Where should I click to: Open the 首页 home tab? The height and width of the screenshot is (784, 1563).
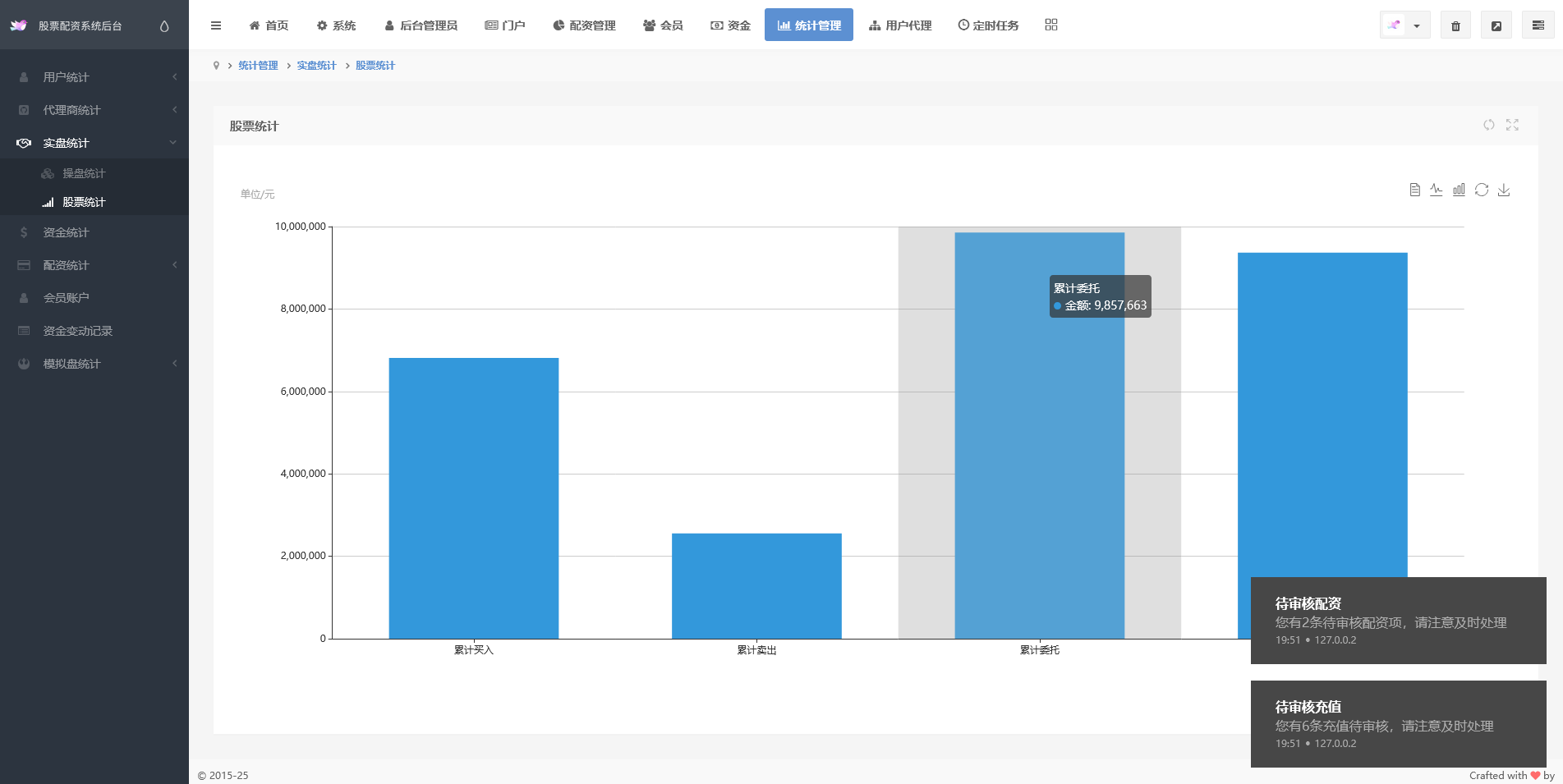(x=269, y=25)
